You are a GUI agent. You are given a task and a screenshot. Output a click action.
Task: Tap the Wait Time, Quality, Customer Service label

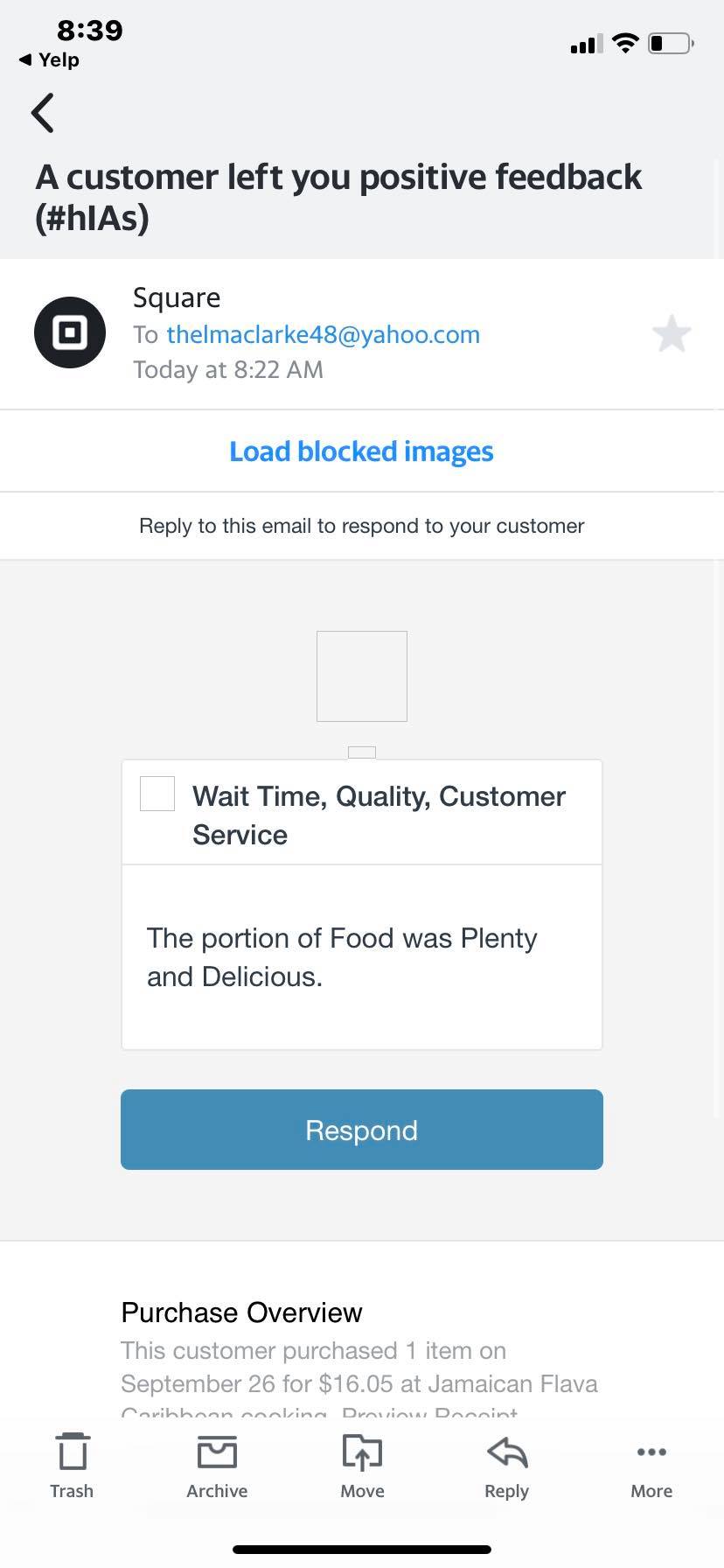(x=379, y=815)
